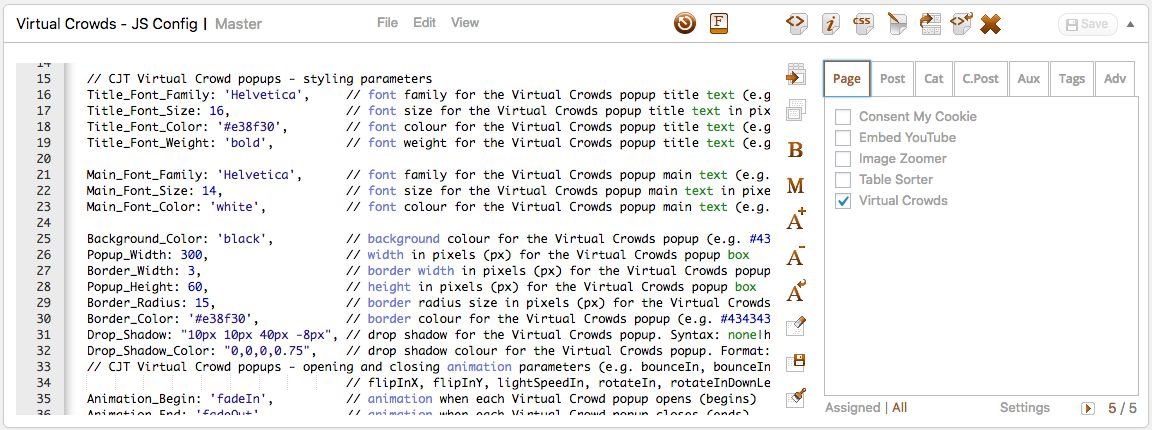Click the paintbrush icon in editor sidebar

point(795,398)
